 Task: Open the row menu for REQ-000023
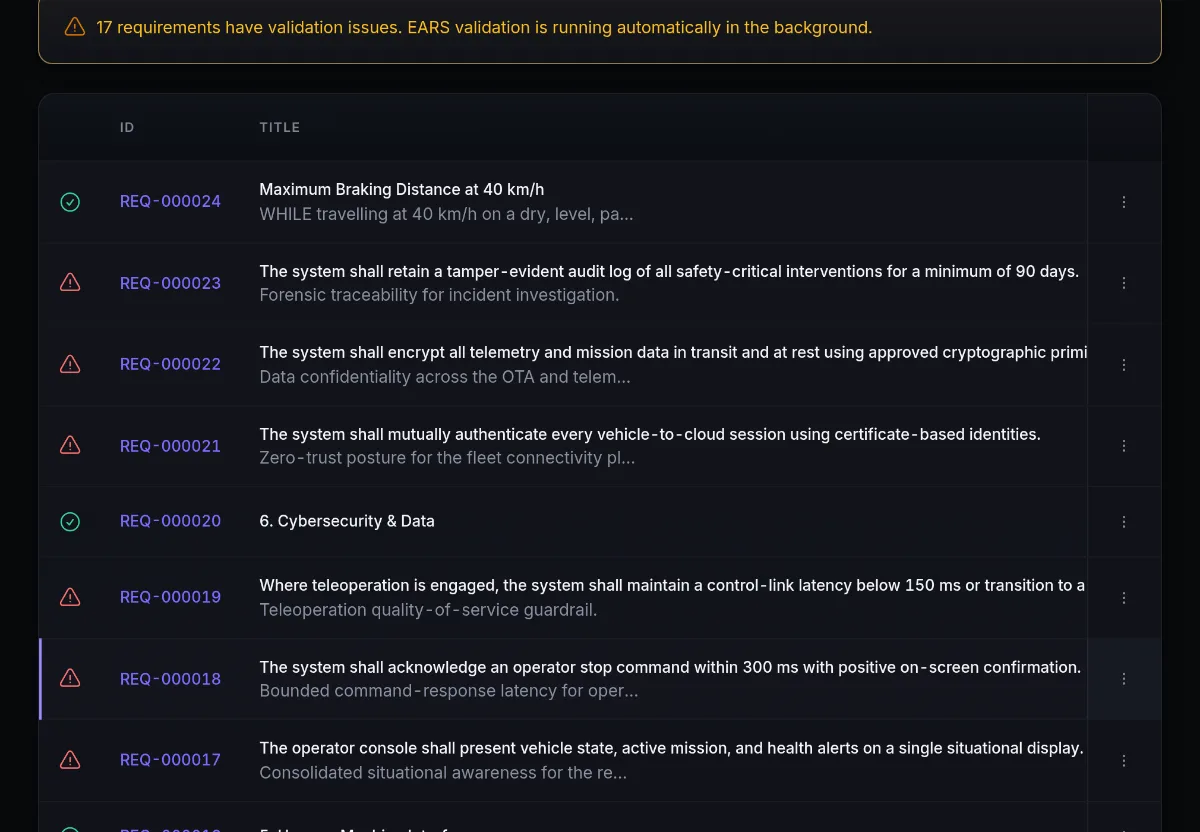1124,283
